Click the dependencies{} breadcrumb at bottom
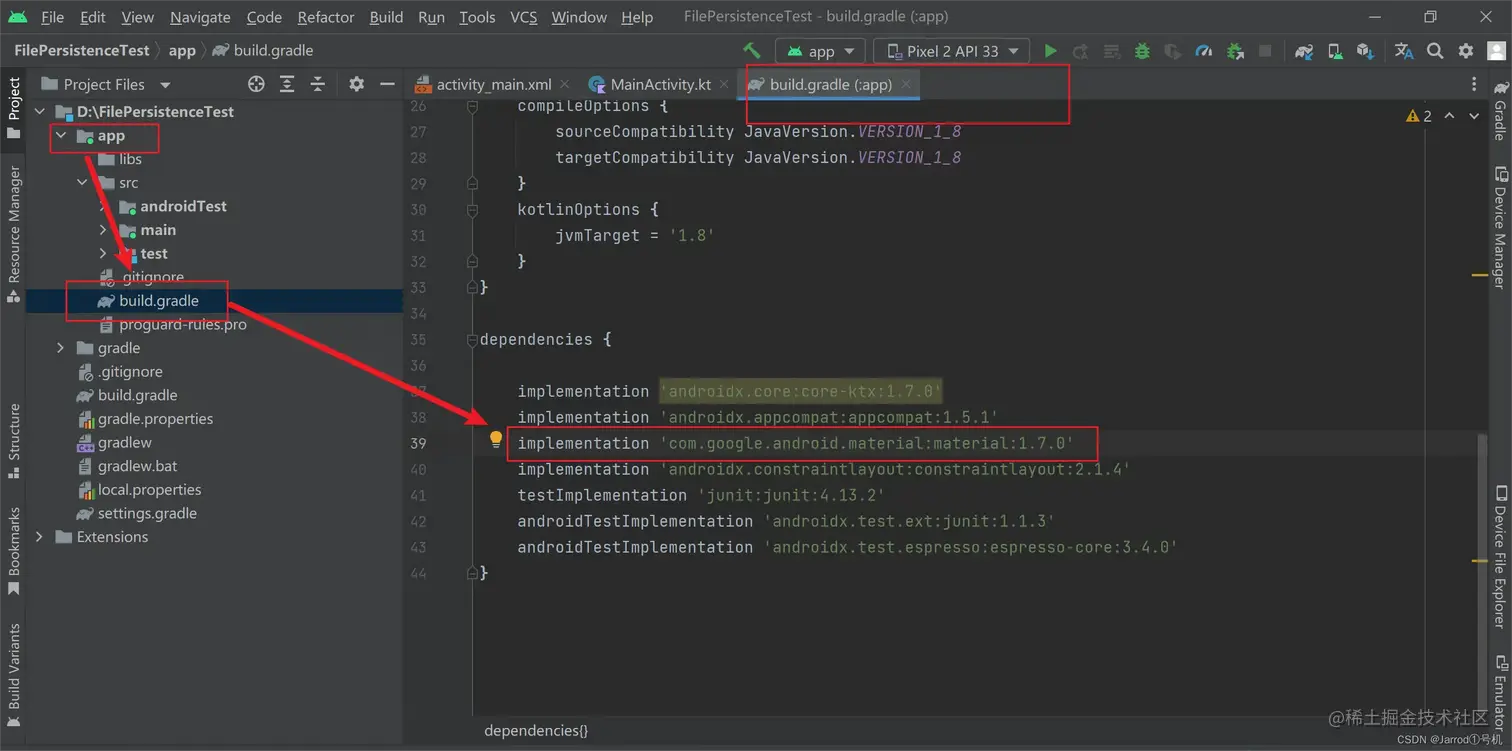Image resolution: width=1512 pixels, height=751 pixels. pos(536,730)
